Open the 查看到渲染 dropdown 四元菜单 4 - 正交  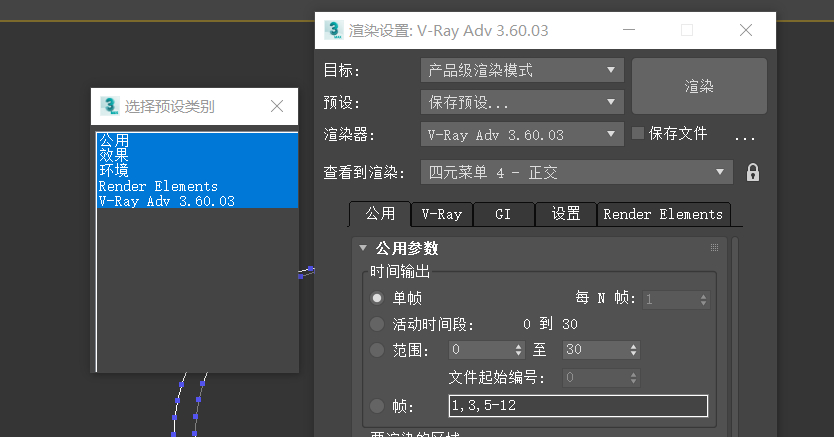coord(577,172)
